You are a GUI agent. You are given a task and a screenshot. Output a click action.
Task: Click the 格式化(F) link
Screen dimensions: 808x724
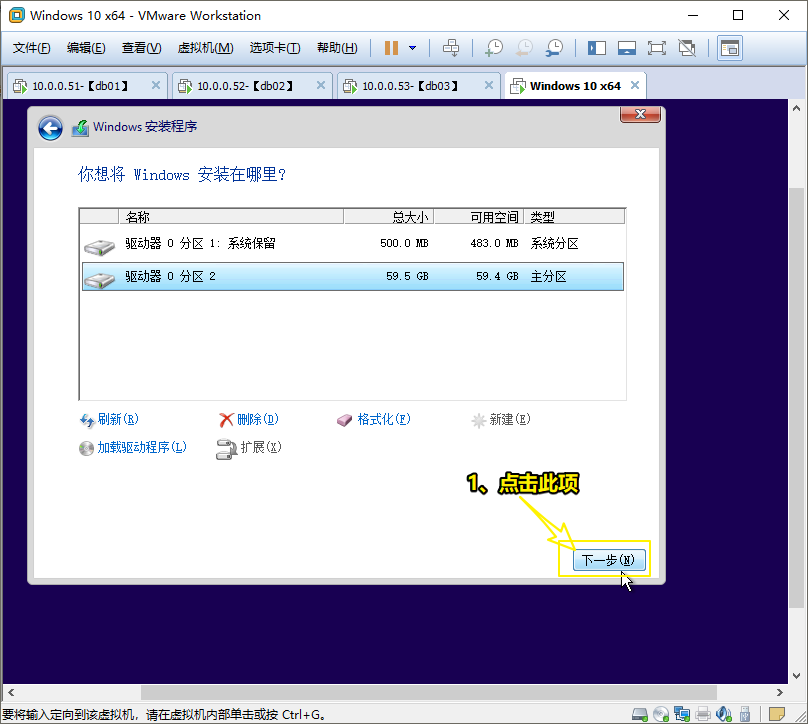click(x=384, y=419)
